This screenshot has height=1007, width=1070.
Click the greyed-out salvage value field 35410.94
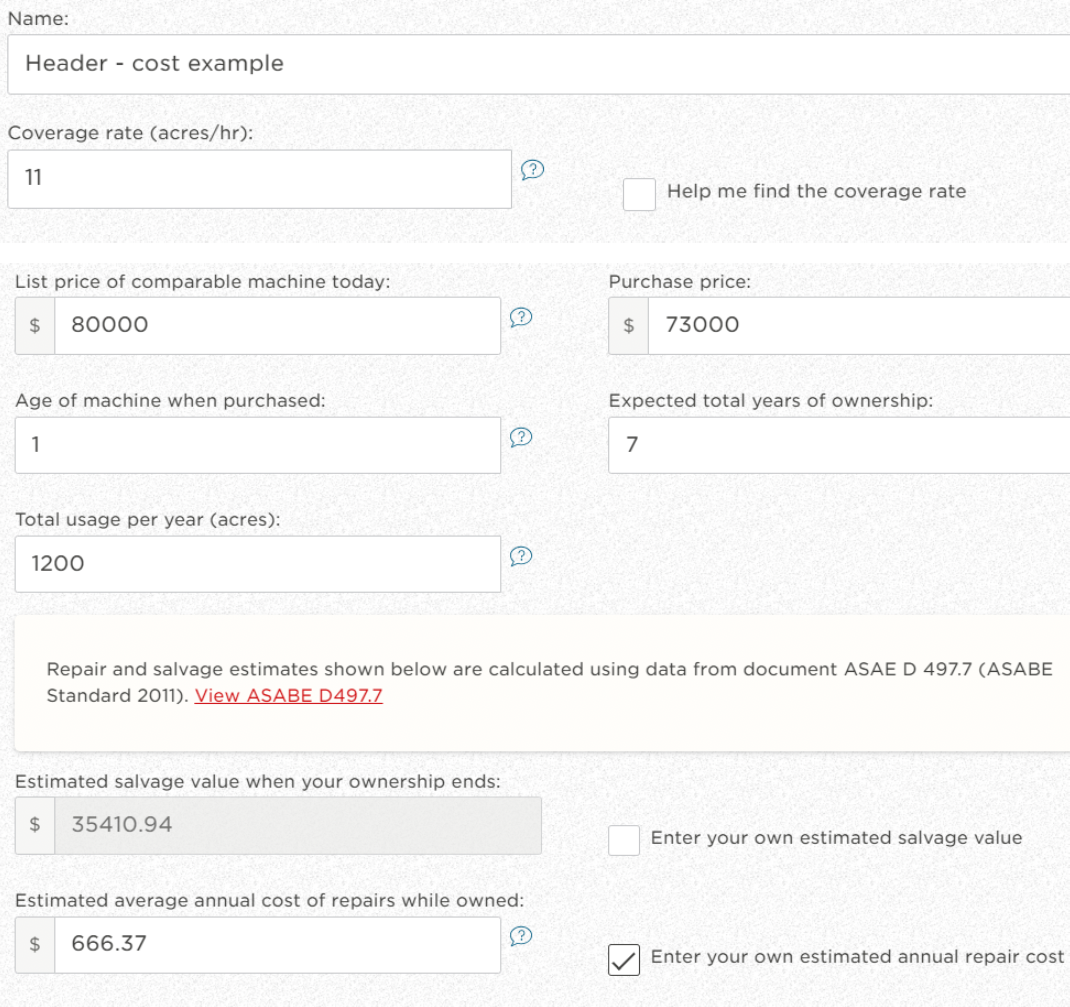(297, 826)
